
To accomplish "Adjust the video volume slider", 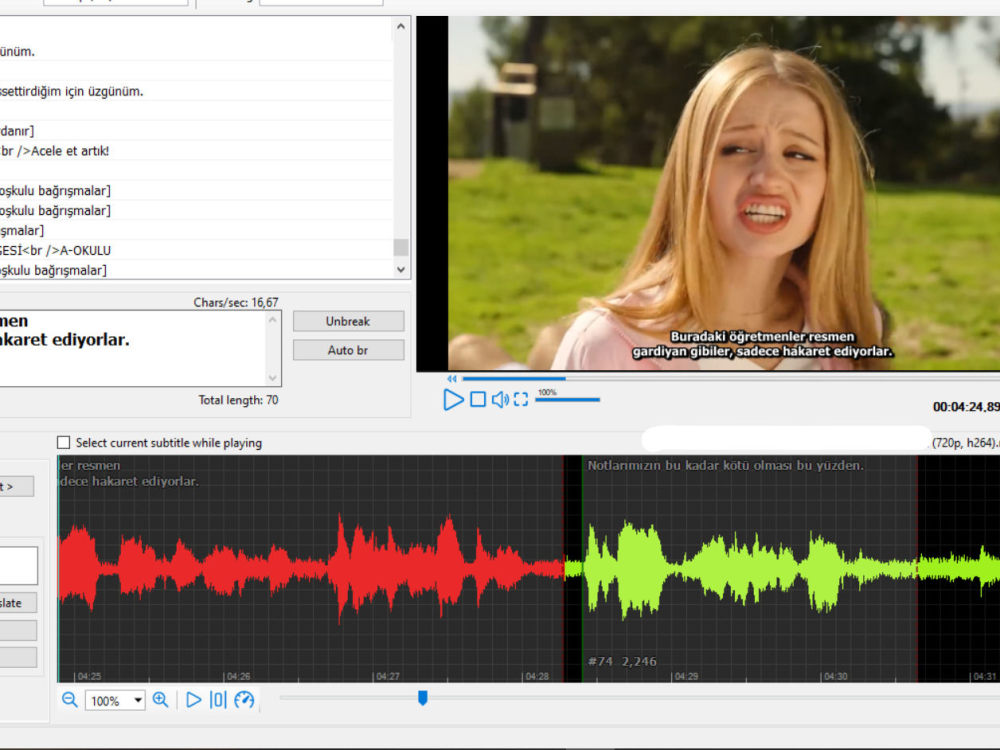I will 567,400.
